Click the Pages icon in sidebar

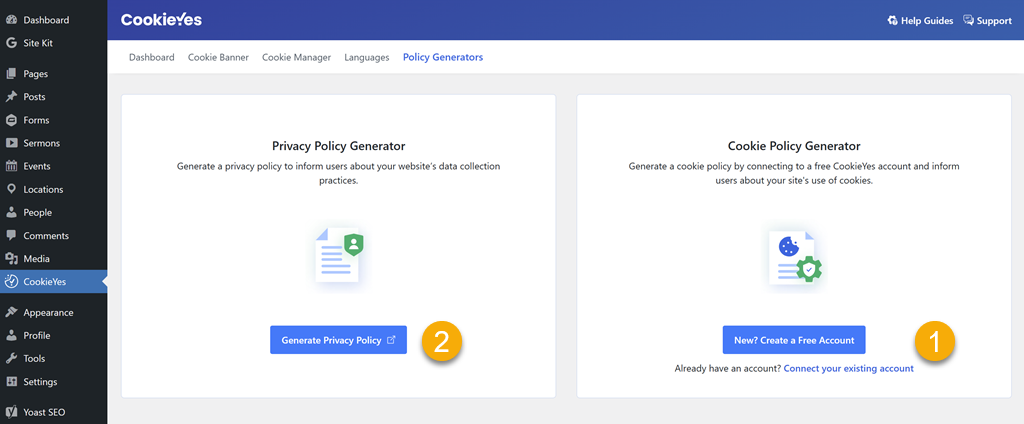tap(11, 74)
